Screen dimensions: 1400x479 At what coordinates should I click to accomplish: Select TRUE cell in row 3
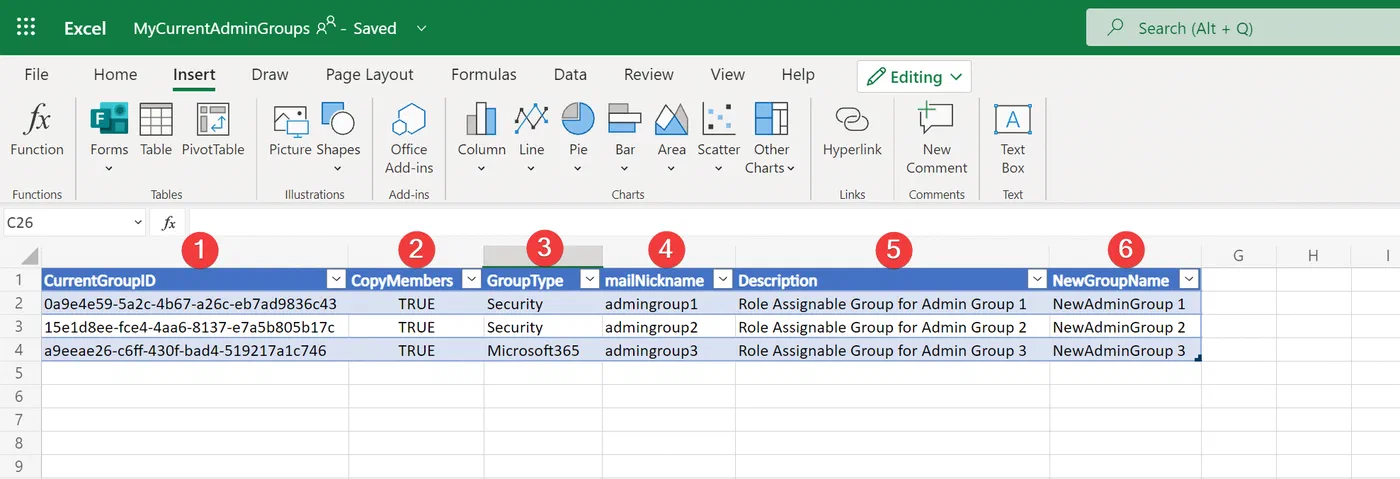416,327
